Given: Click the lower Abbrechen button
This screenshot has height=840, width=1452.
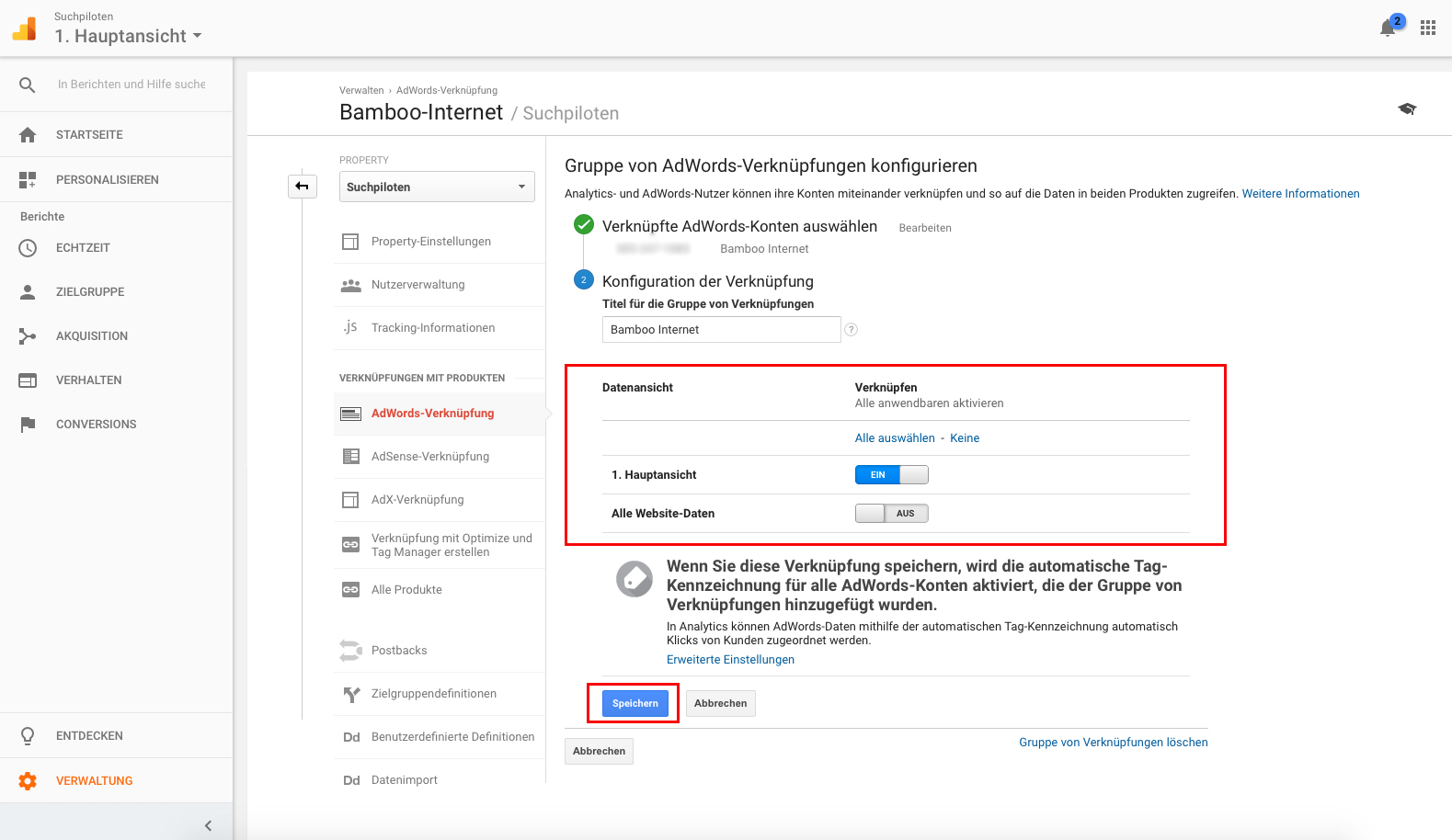Looking at the screenshot, I should (599, 751).
